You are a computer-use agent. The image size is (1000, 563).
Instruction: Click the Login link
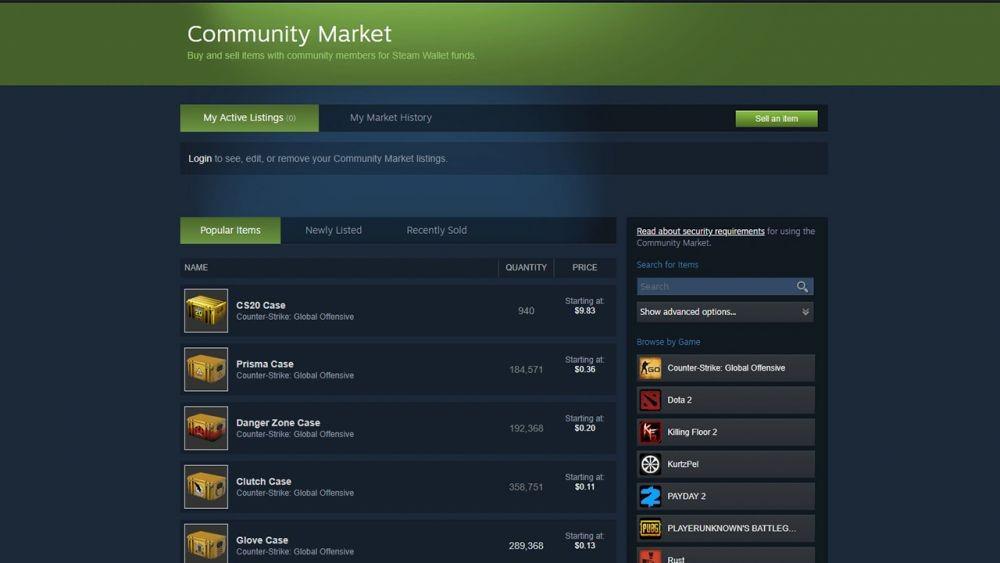(200, 159)
